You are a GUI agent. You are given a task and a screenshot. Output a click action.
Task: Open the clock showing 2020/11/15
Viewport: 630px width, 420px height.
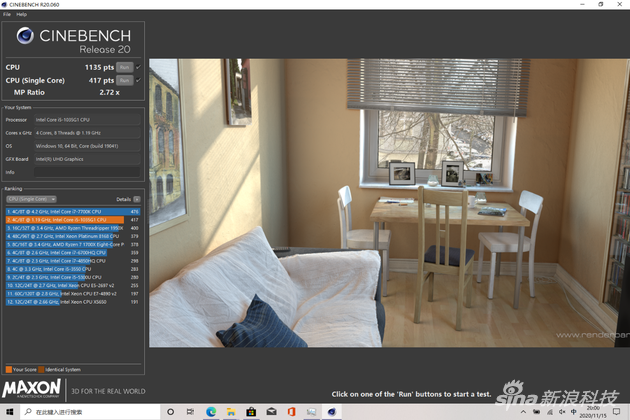(x=593, y=412)
